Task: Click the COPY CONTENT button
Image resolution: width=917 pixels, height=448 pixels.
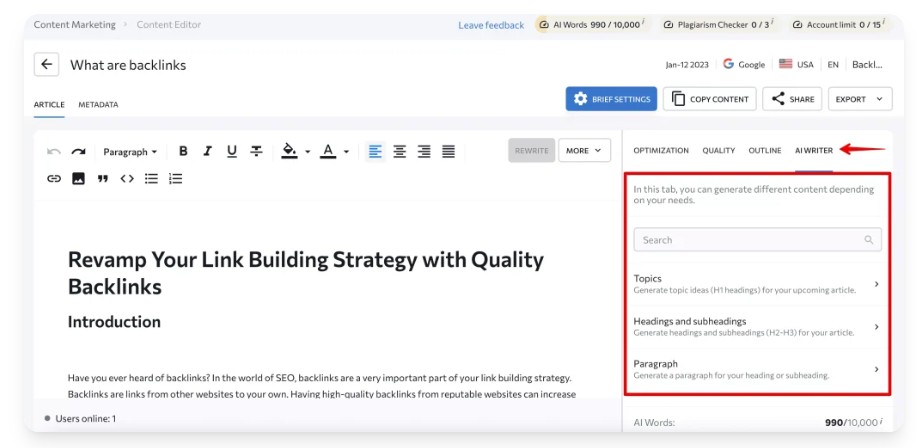Action: tap(709, 99)
